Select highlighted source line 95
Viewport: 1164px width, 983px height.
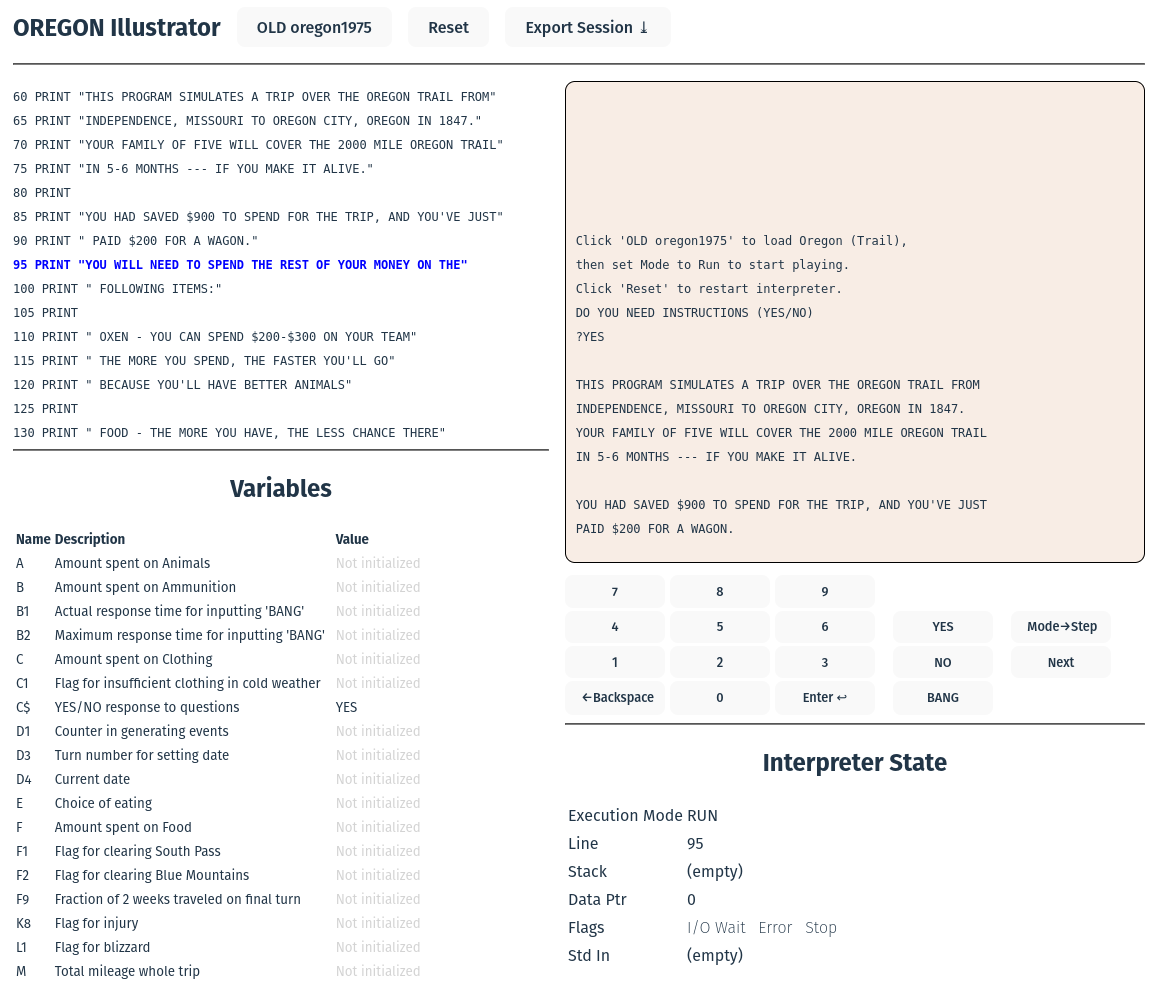coord(240,265)
